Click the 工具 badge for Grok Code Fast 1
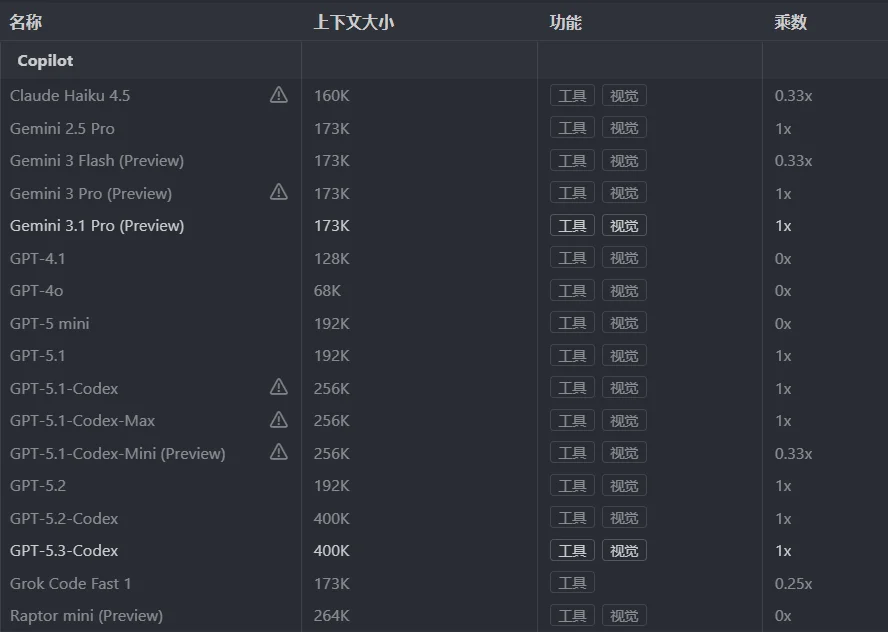888x632 pixels. point(572,583)
